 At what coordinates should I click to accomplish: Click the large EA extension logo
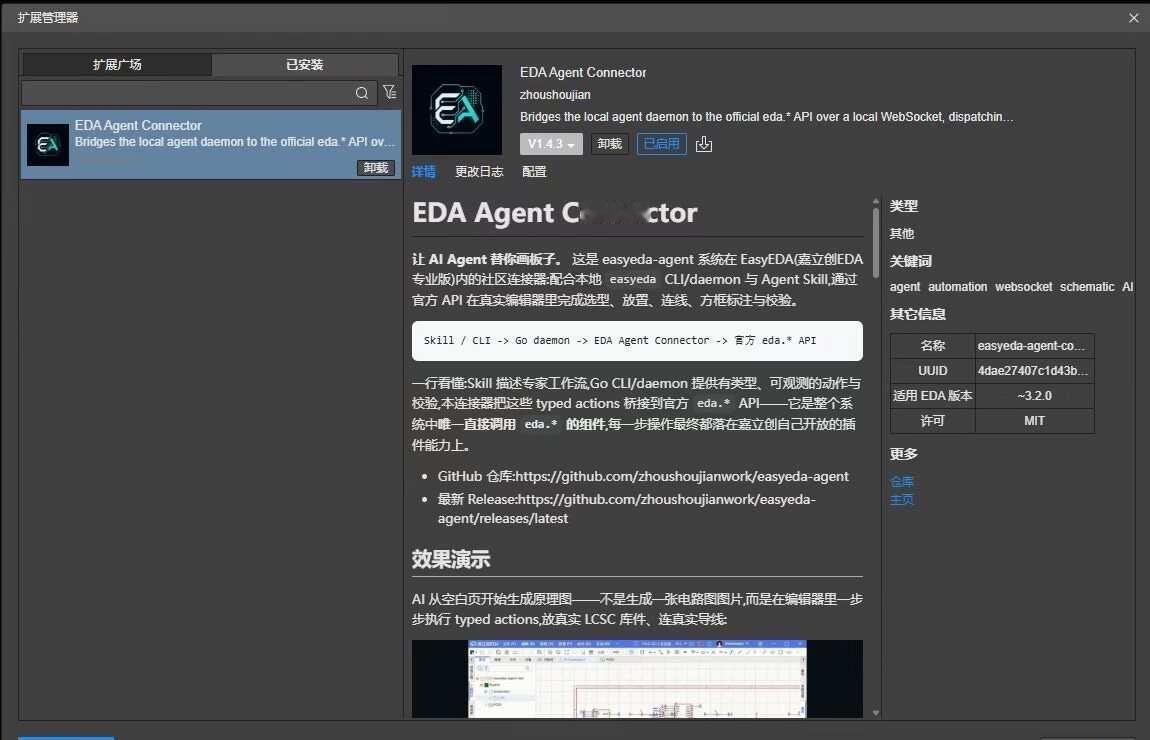pyautogui.click(x=457, y=110)
